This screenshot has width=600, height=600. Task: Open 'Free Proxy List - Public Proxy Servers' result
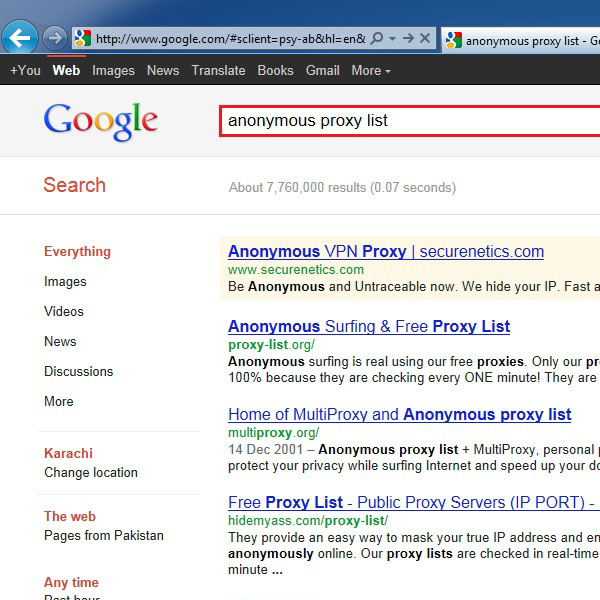[414, 502]
